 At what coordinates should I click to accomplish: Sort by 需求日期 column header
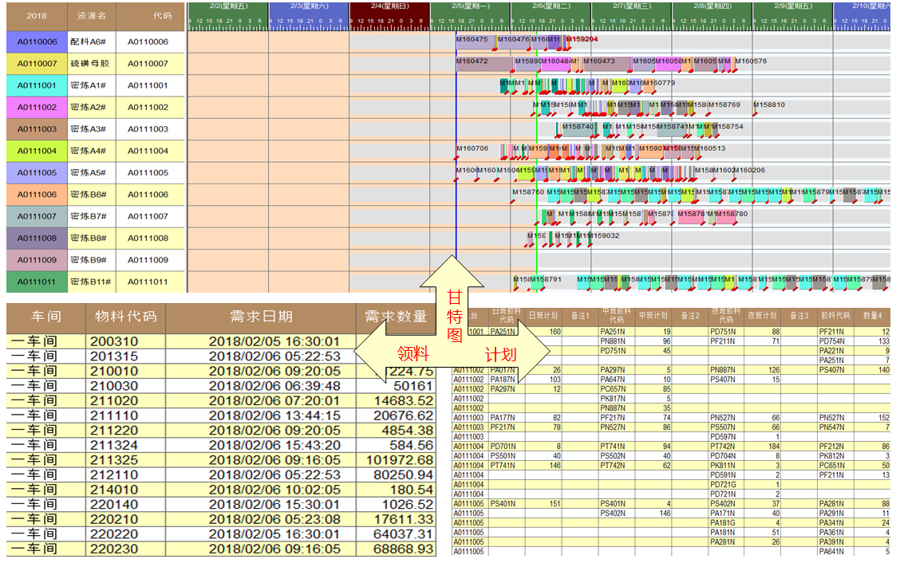tap(260, 317)
